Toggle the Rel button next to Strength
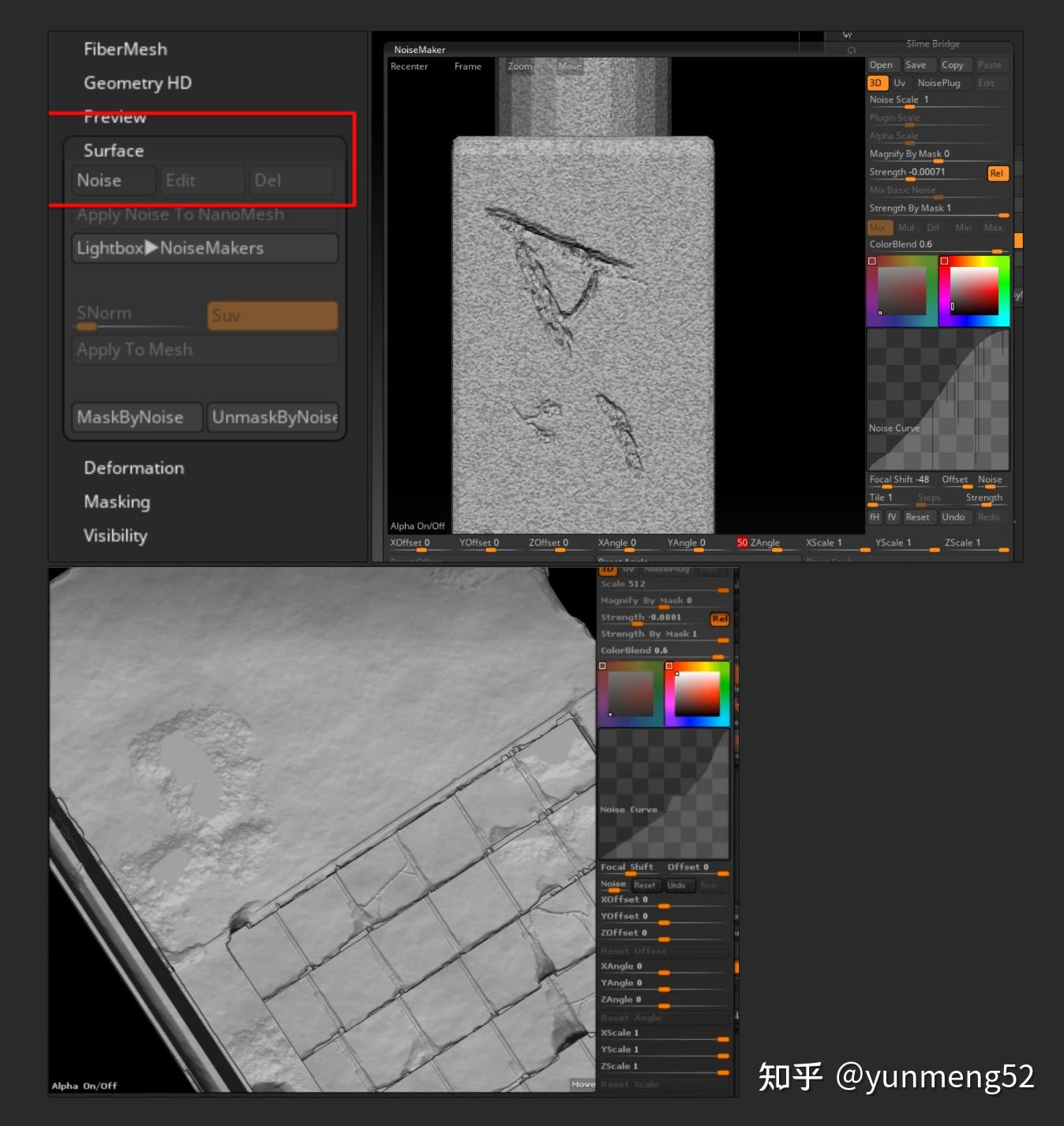1064x1126 pixels. click(998, 173)
